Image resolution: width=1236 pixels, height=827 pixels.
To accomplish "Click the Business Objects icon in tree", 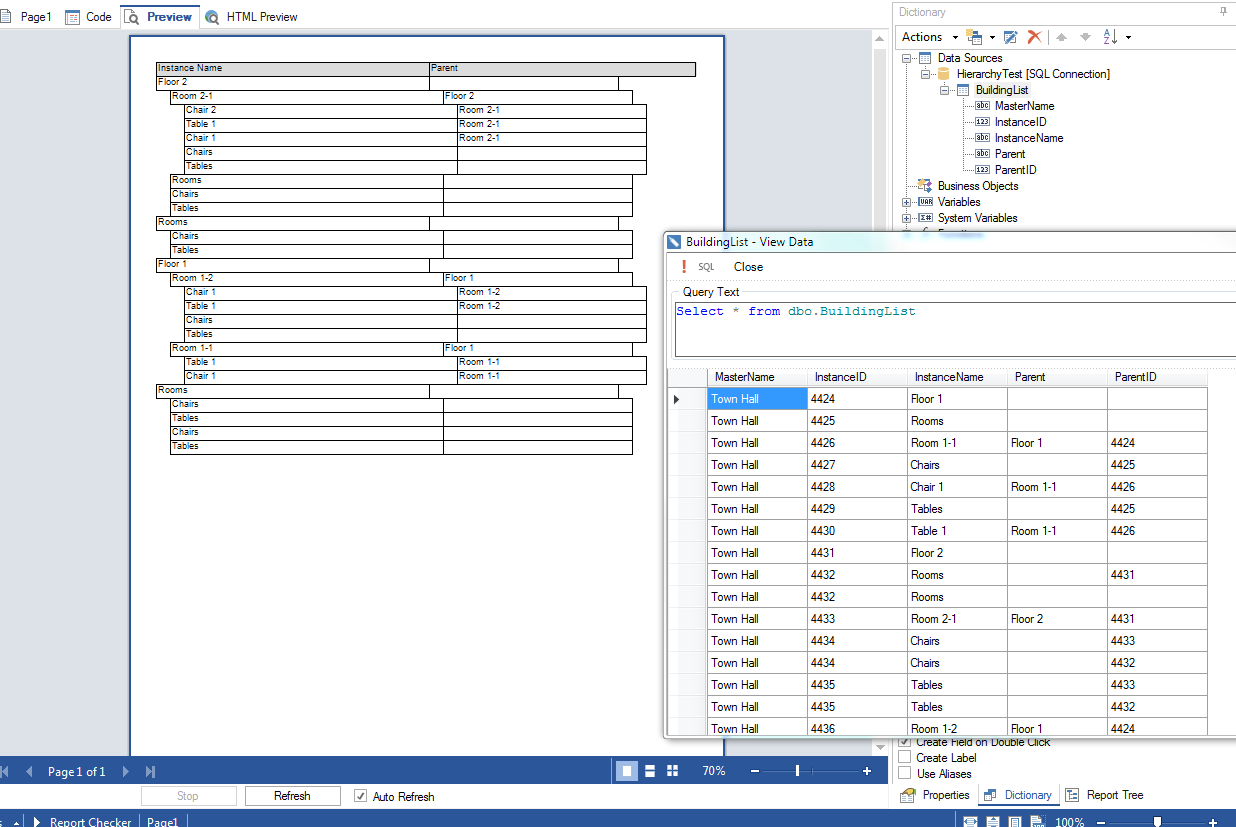I will (925, 186).
